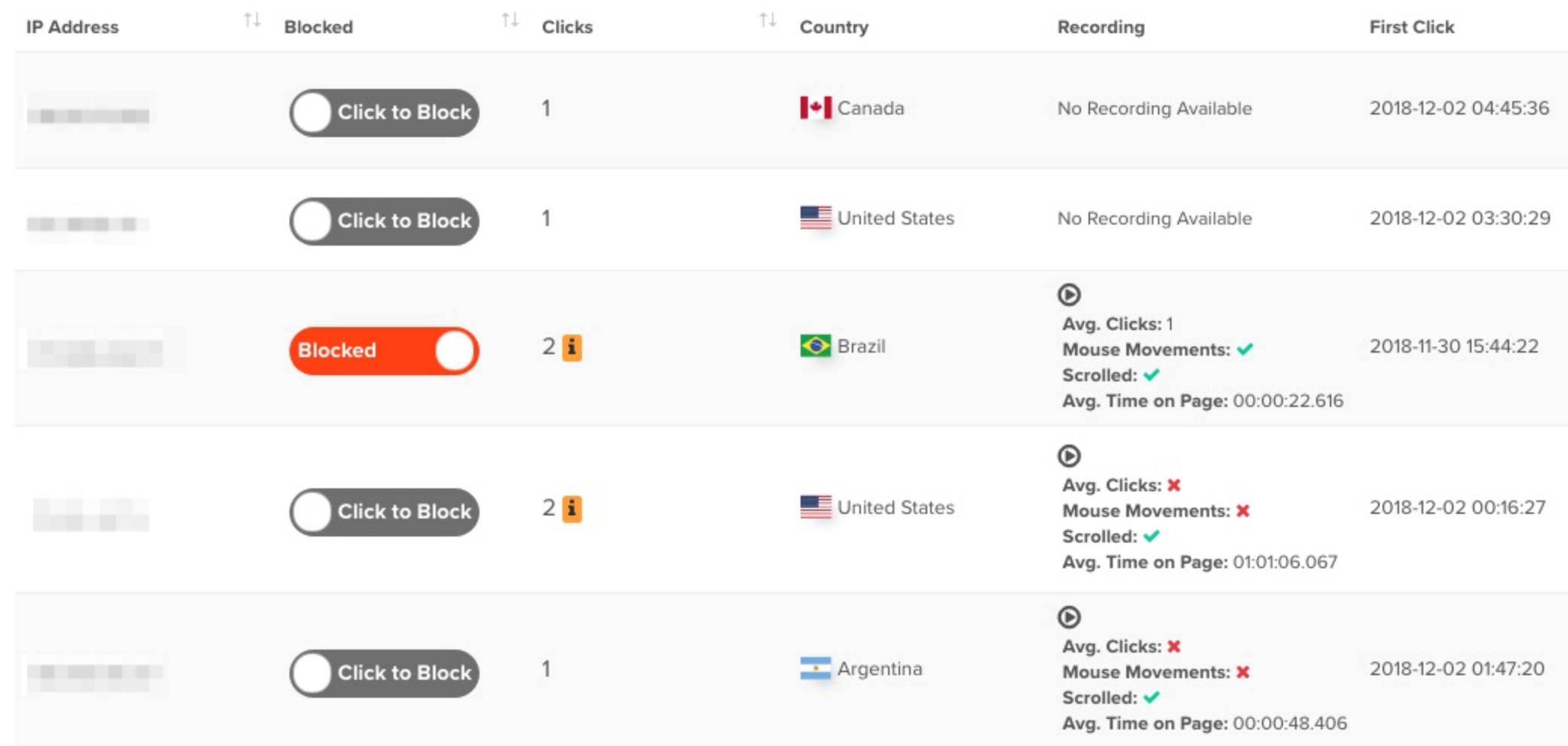Open orange info badge in United States row
This screenshot has height=746, width=1568.
572,509
